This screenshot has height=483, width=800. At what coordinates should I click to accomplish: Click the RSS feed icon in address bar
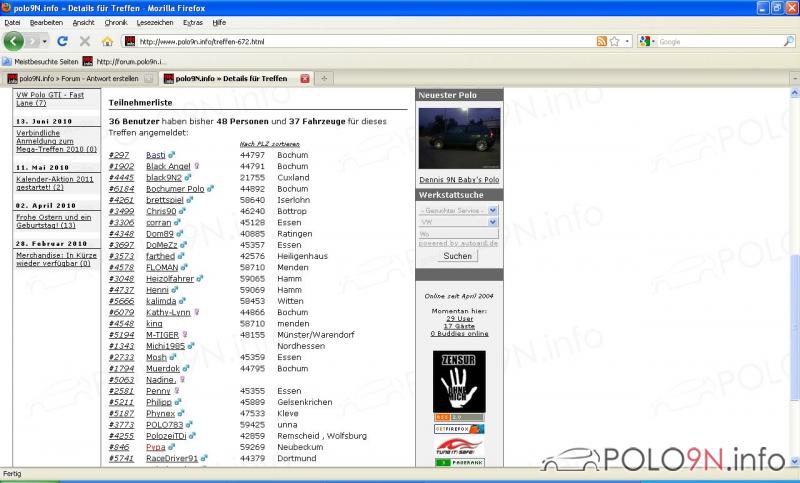coord(601,41)
